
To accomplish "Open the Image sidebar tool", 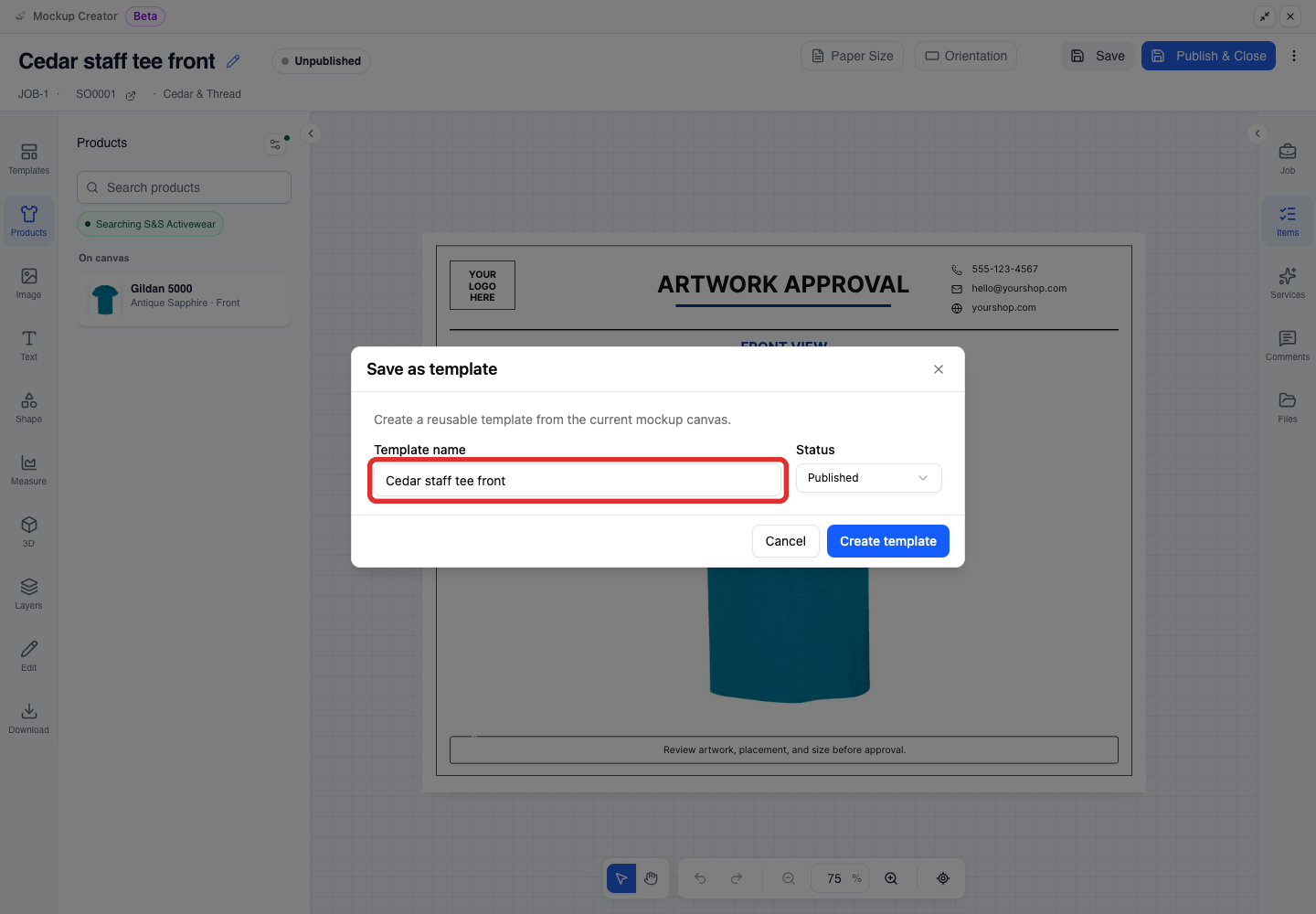I will click(29, 282).
